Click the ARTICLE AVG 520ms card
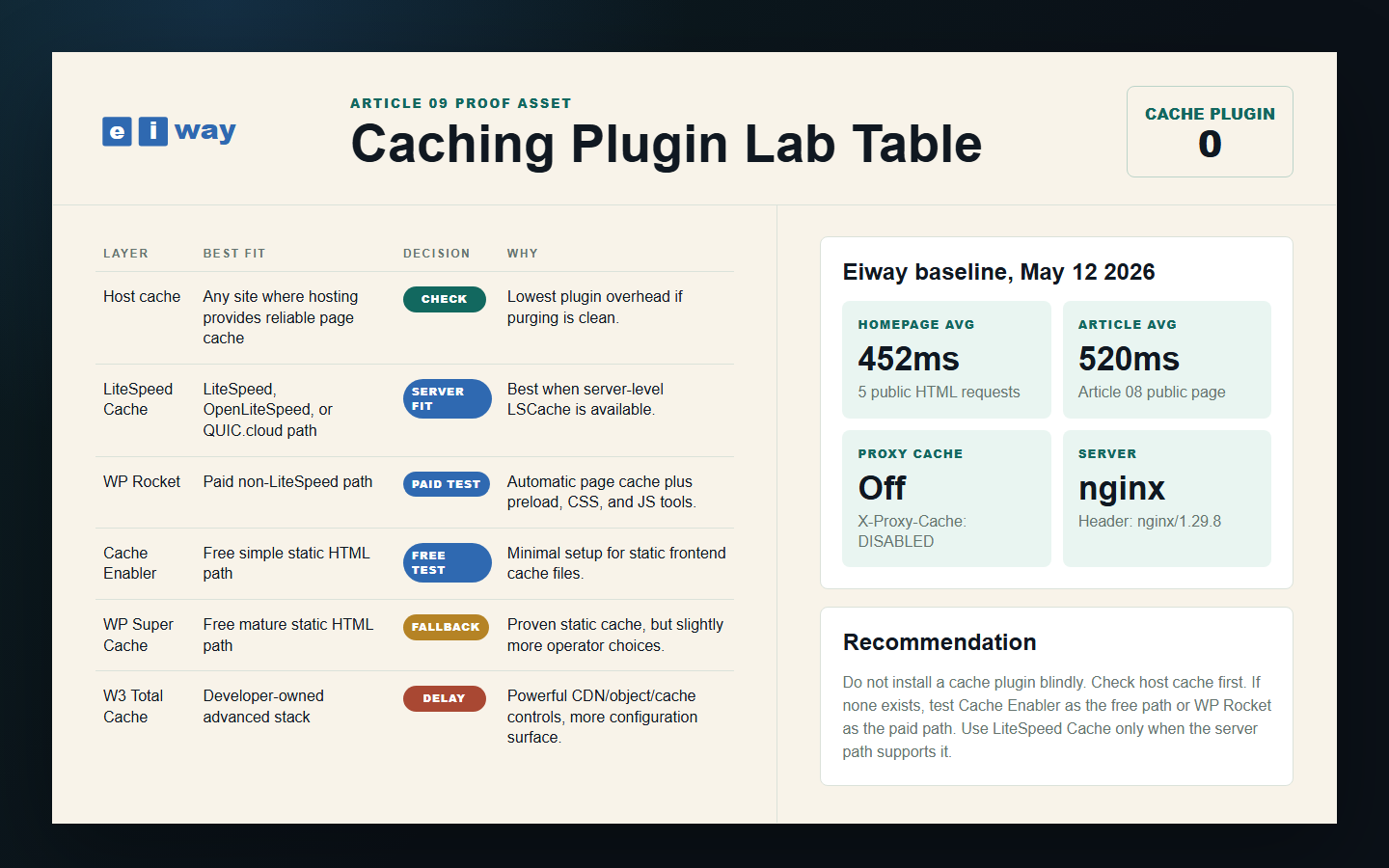This screenshot has height=868, width=1389. 1167,360
